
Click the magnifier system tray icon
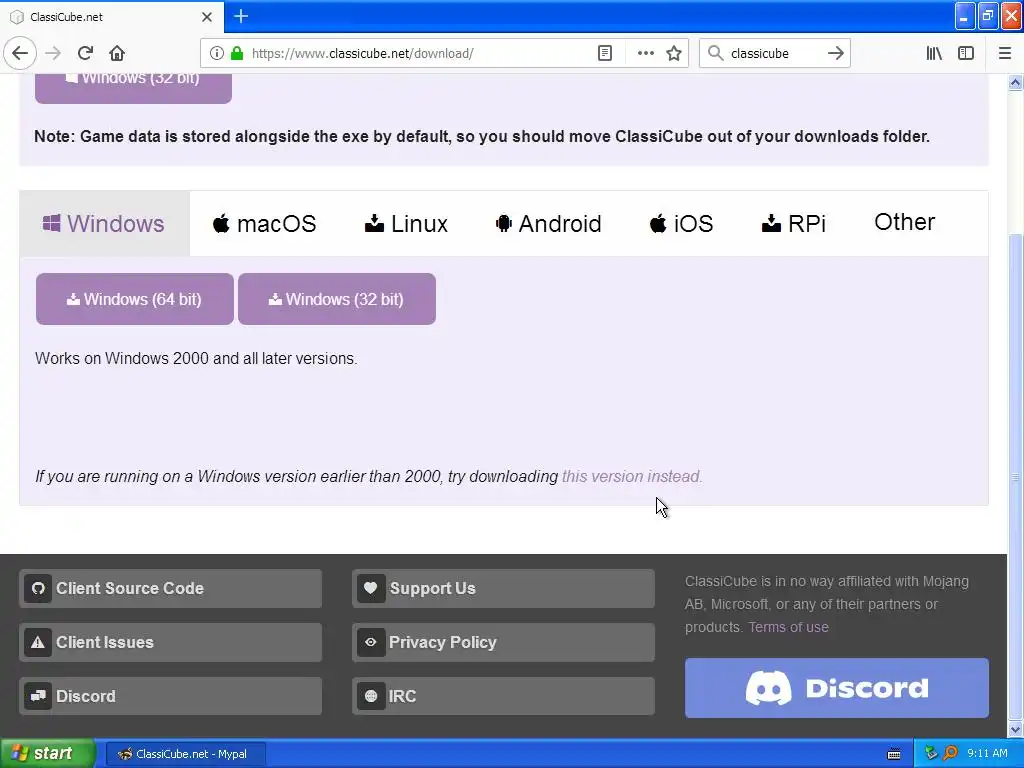(951, 754)
